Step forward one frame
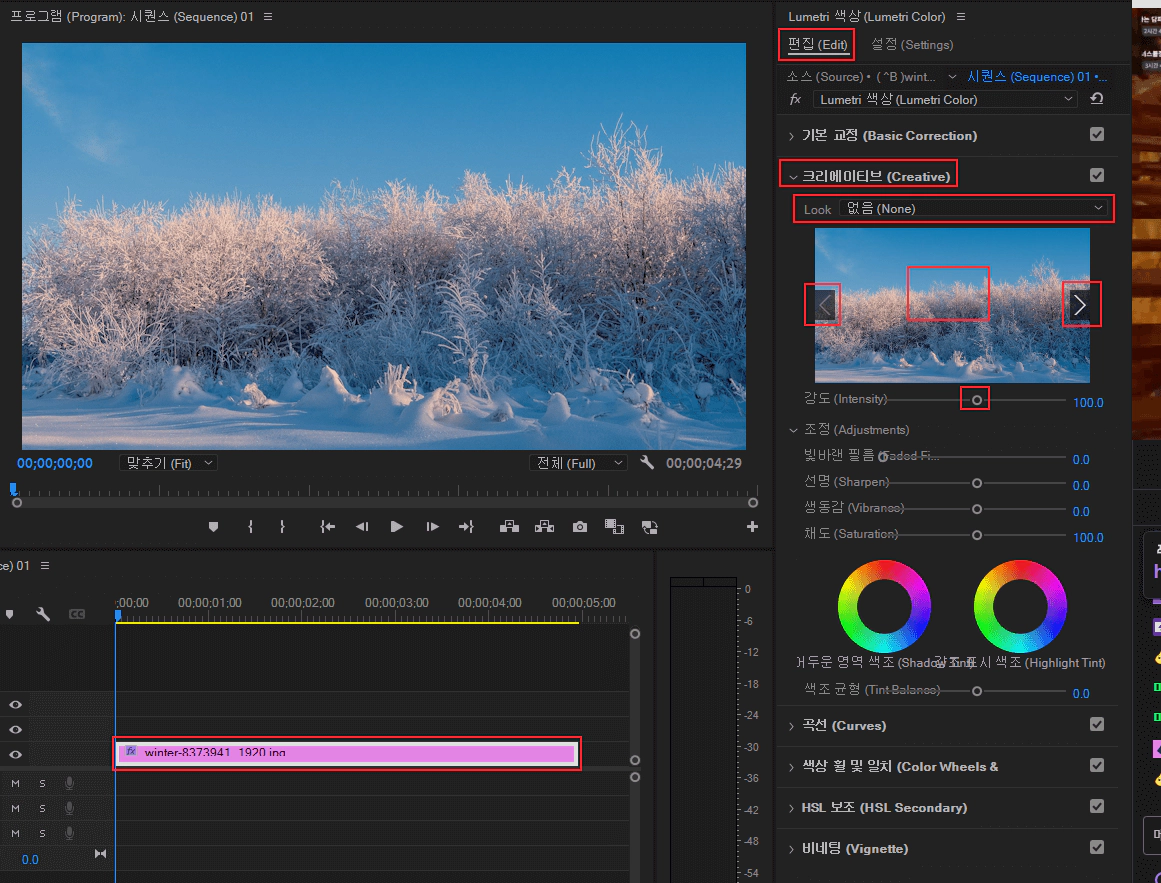1161x883 pixels. [432, 527]
